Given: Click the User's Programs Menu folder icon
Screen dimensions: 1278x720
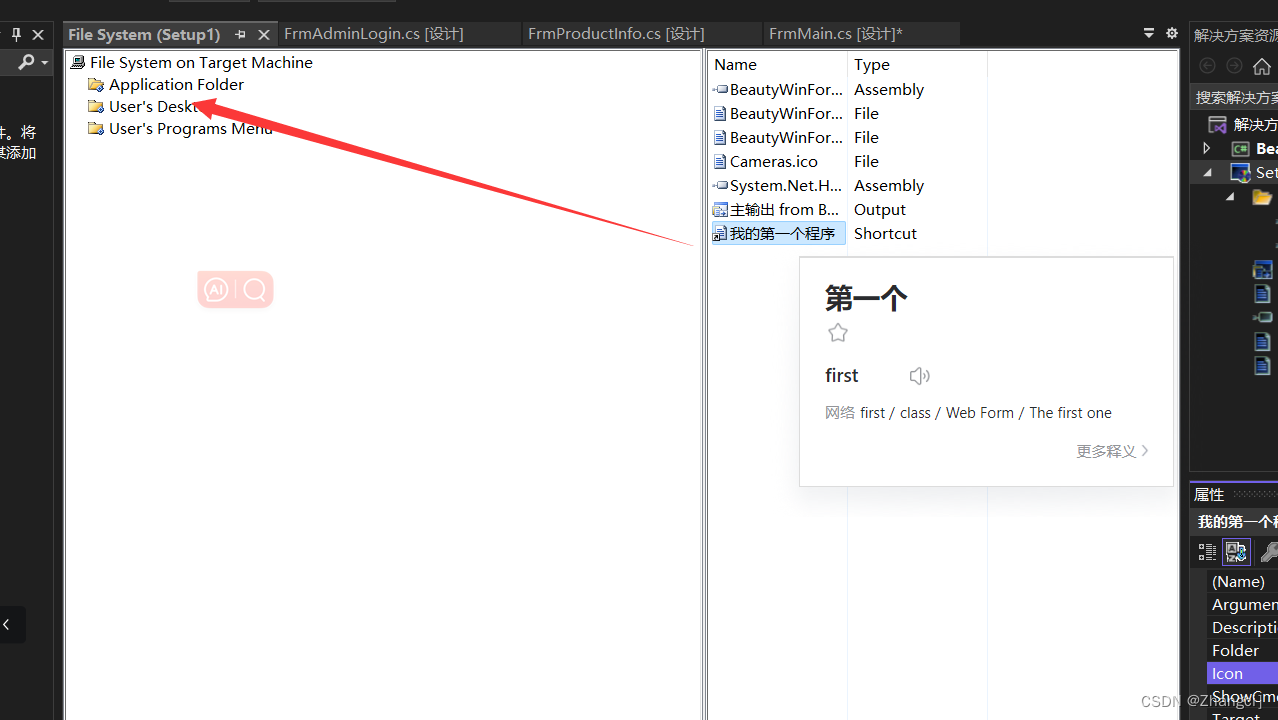Looking at the screenshot, I should [96, 128].
